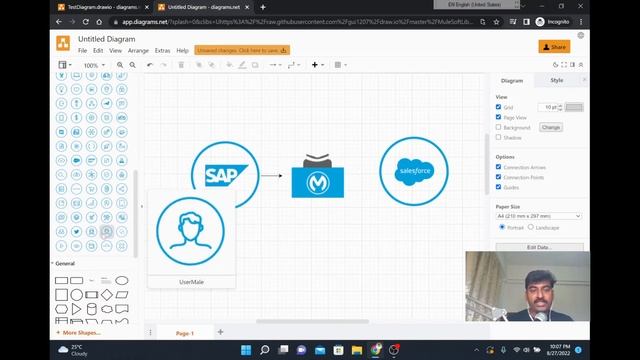This screenshot has width=640, height=360.
Task: Pick the ellipse shape in General
Action: tap(122, 280)
